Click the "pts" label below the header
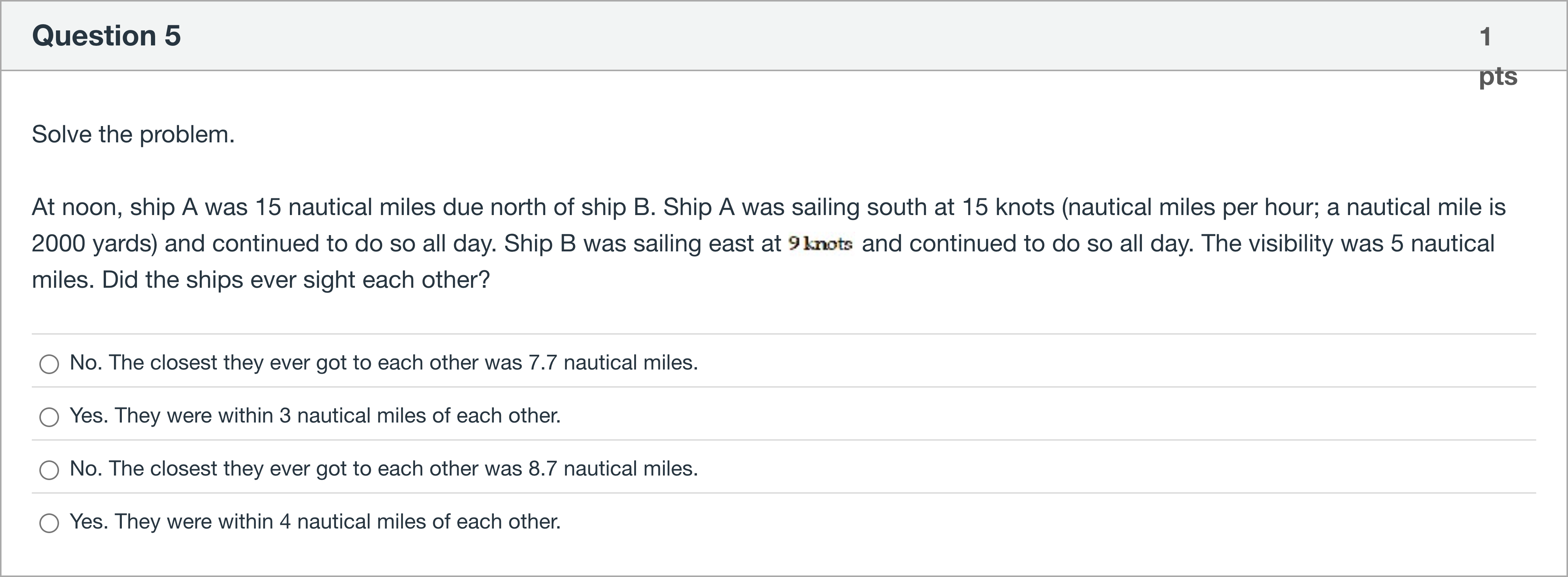This screenshot has width=1568, height=577. click(1497, 76)
